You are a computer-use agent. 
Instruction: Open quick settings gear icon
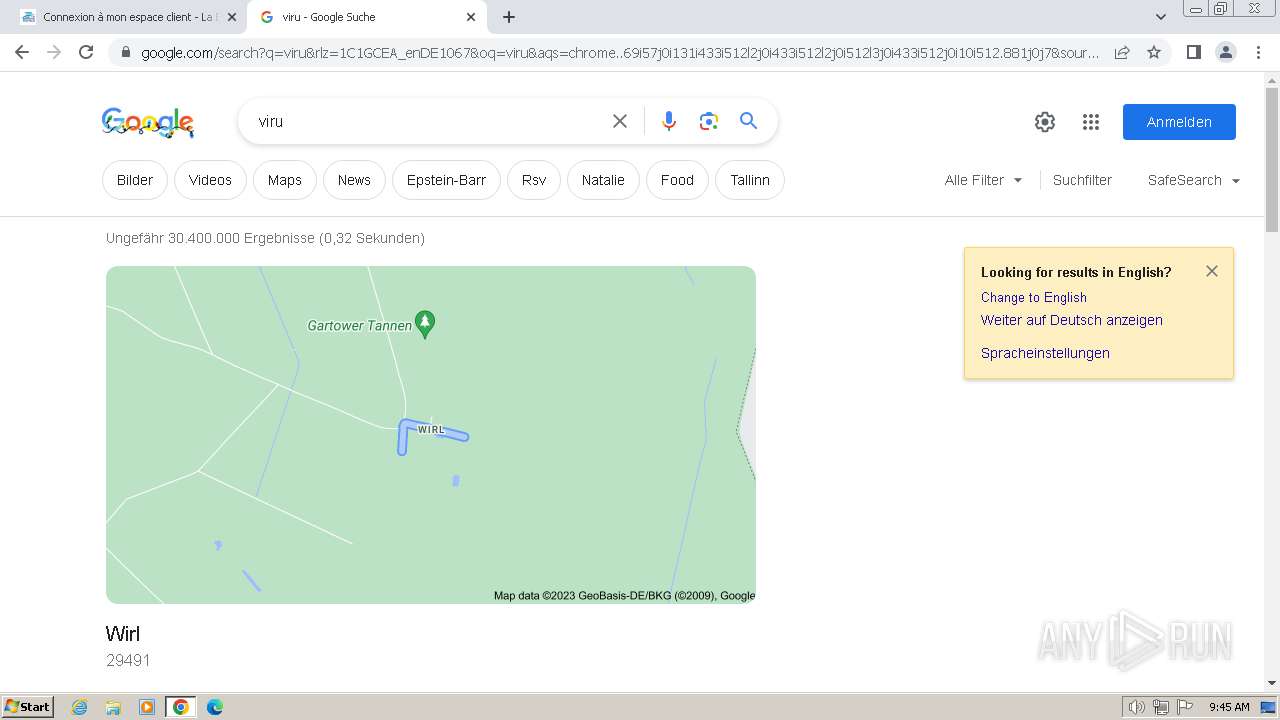click(1045, 122)
